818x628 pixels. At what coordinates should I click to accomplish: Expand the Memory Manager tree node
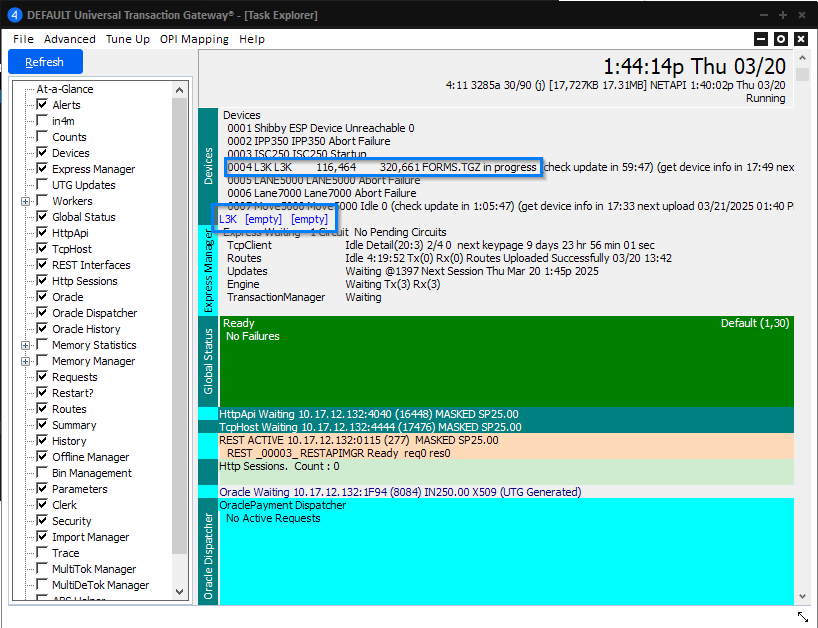[x=26, y=361]
